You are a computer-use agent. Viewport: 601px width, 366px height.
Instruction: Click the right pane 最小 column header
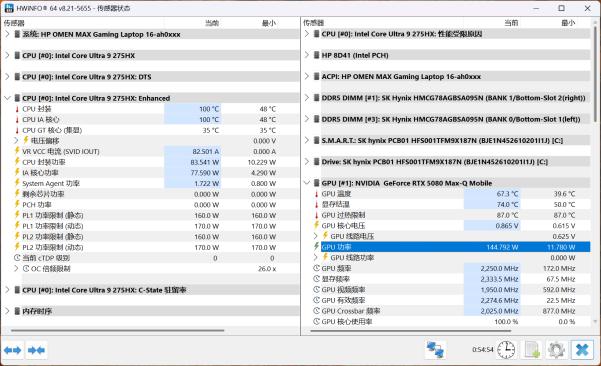coord(568,23)
